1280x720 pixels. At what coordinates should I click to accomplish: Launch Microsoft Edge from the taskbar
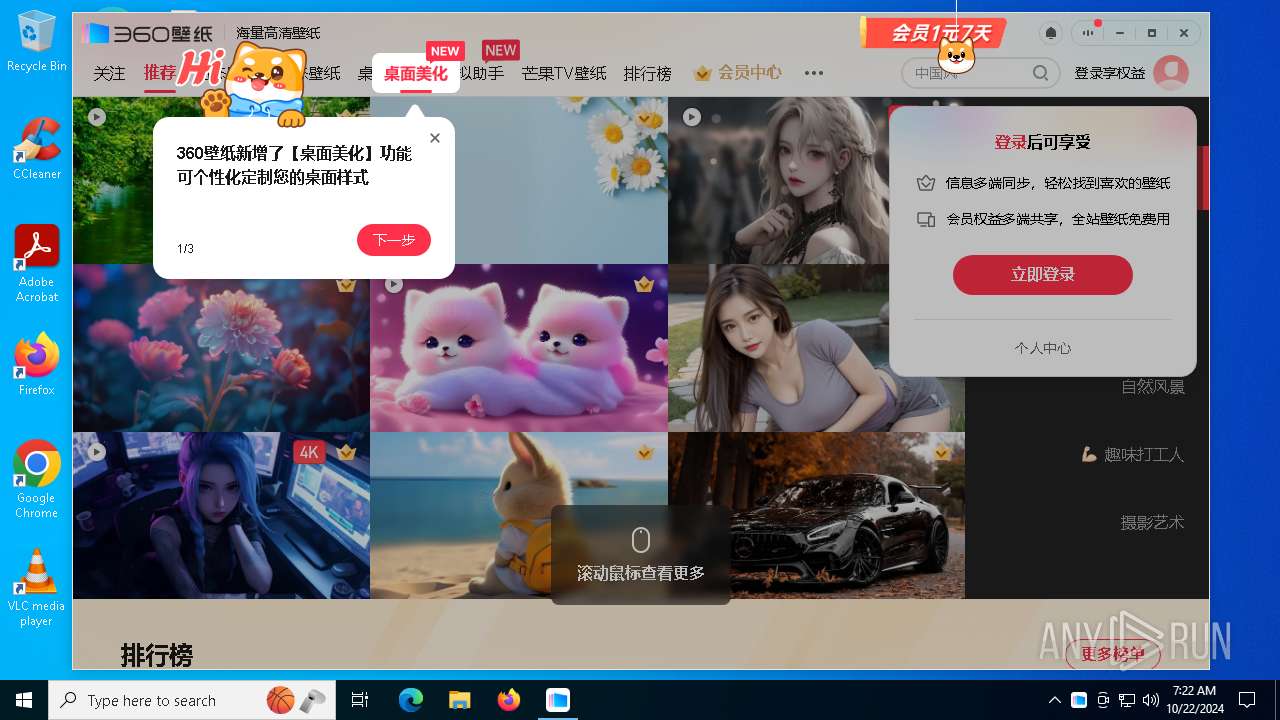pyautogui.click(x=411, y=700)
